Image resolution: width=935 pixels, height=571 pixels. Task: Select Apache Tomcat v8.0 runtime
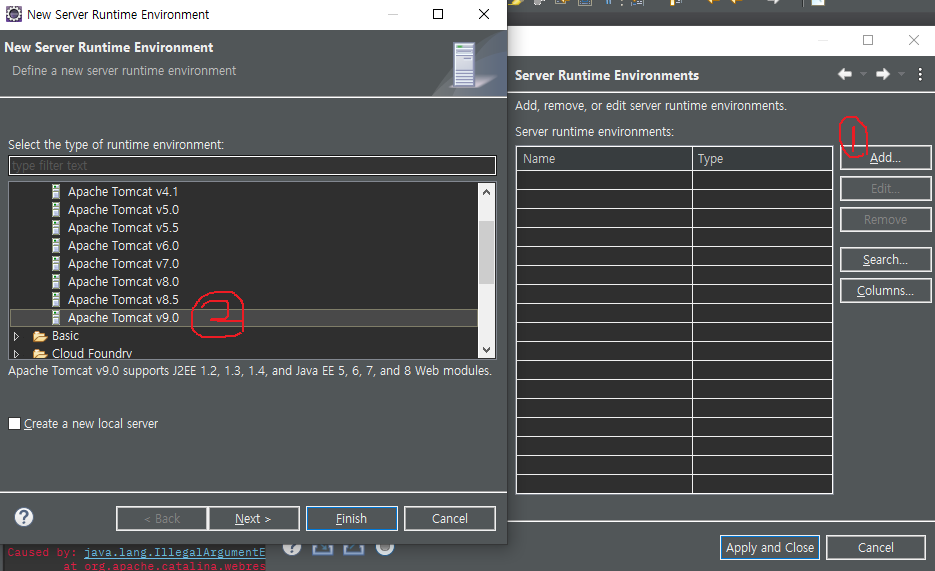[x=123, y=282]
